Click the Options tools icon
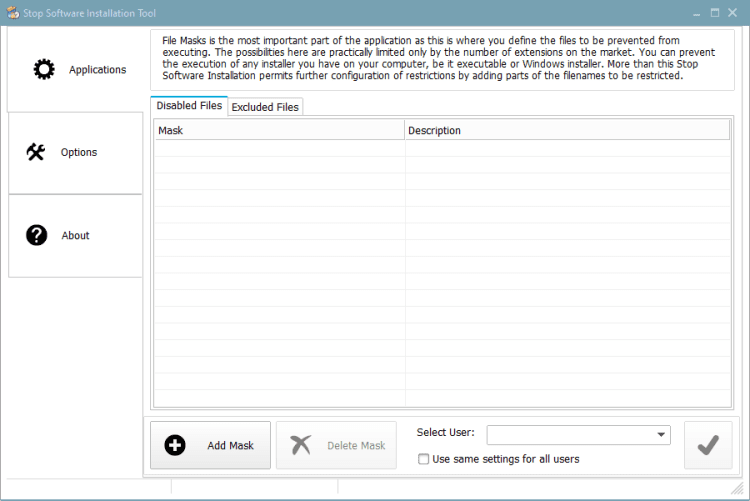750x501 pixels. (36, 152)
